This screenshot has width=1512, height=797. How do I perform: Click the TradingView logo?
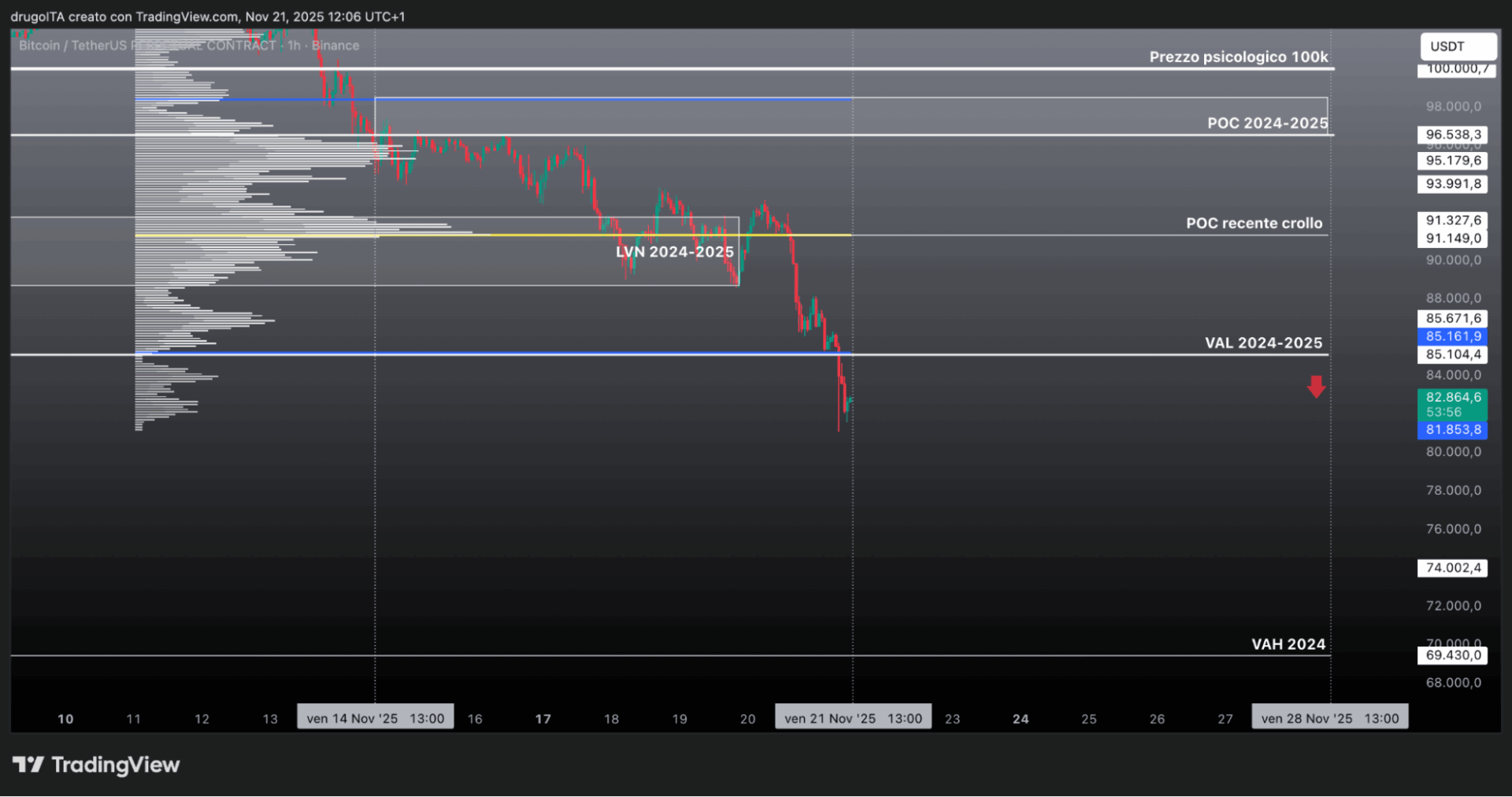(94, 764)
